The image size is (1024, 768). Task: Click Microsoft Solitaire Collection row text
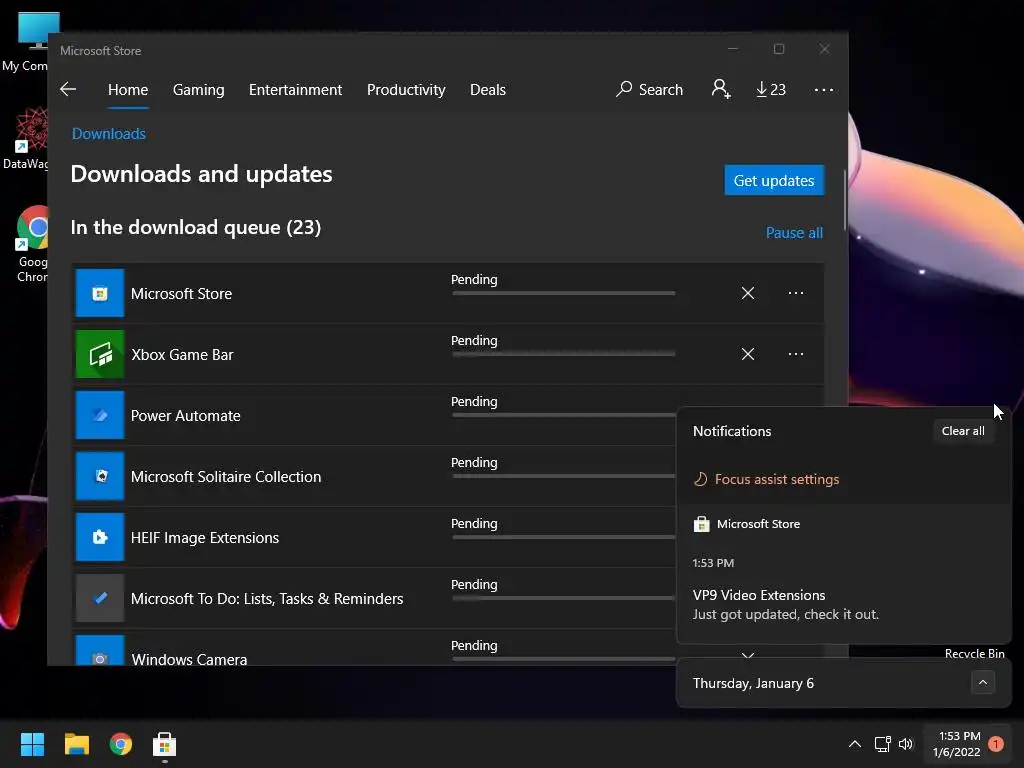click(x=226, y=477)
